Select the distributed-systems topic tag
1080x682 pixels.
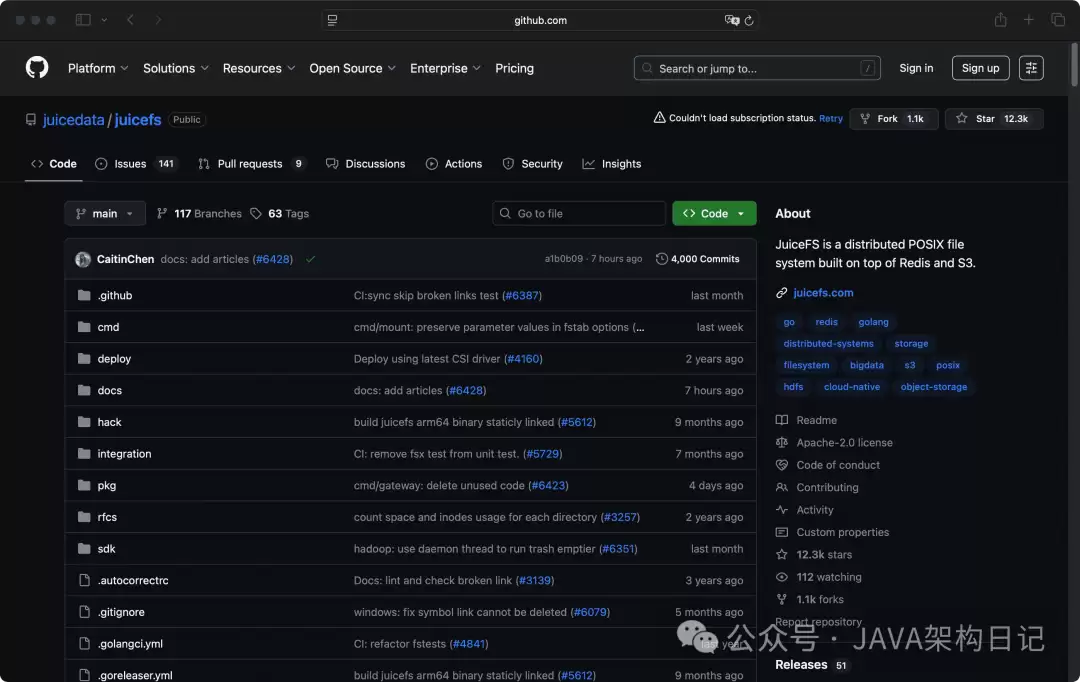click(828, 344)
